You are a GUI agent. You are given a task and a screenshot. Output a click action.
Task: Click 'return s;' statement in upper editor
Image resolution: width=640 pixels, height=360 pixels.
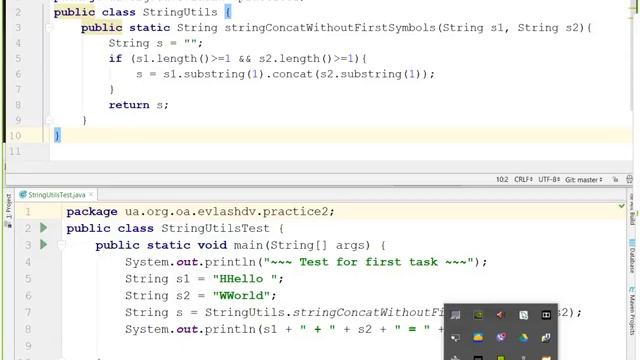pos(138,105)
